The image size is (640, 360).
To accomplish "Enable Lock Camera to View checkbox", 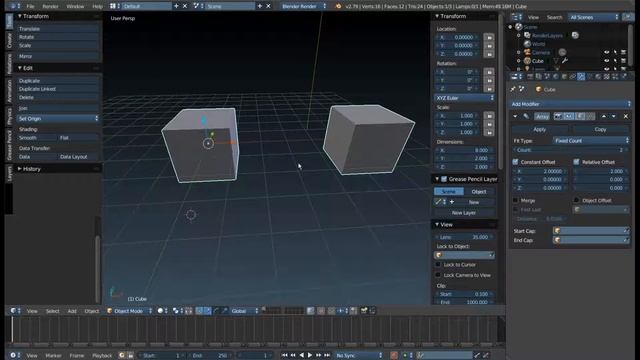I will coord(438,275).
